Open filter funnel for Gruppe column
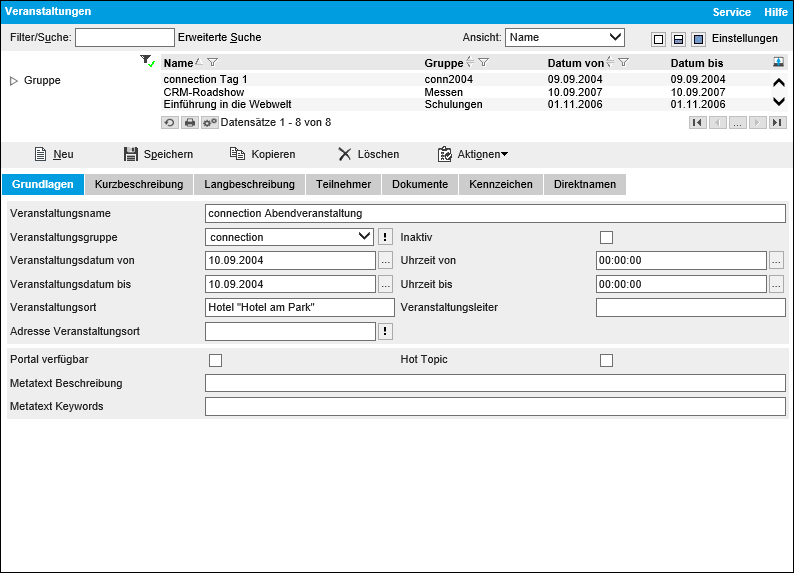The image size is (794, 573). (484, 62)
